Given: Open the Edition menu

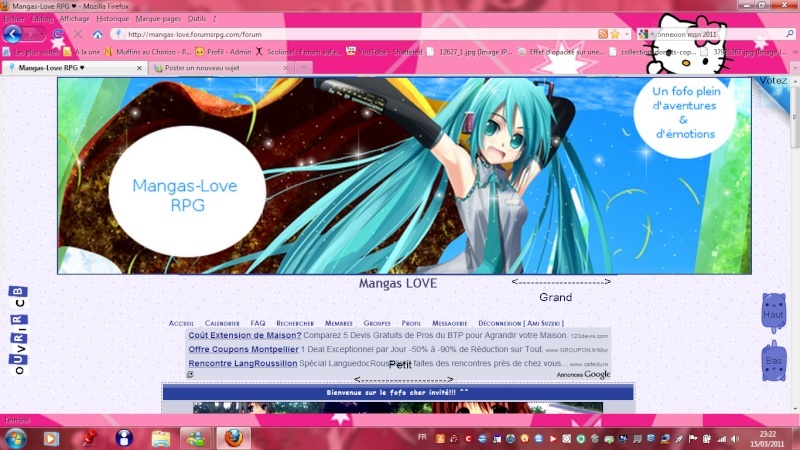Looking at the screenshot, I should coord(41,18).
